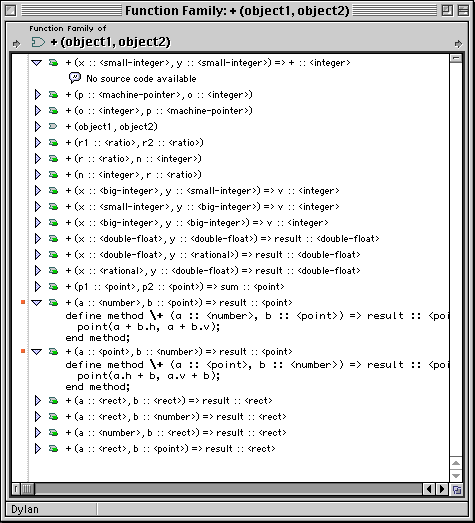Click method icon of integer, ratio row
Image resolution: width=475 pixels, height=523 pixels.
tap(53, 174)
